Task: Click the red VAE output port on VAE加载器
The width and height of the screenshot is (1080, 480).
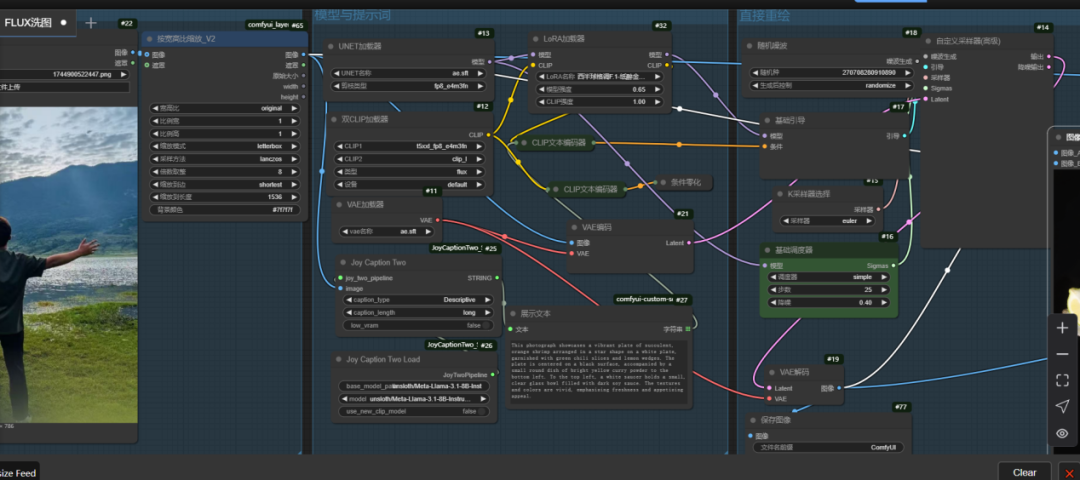Action: [x=438, y=220]
